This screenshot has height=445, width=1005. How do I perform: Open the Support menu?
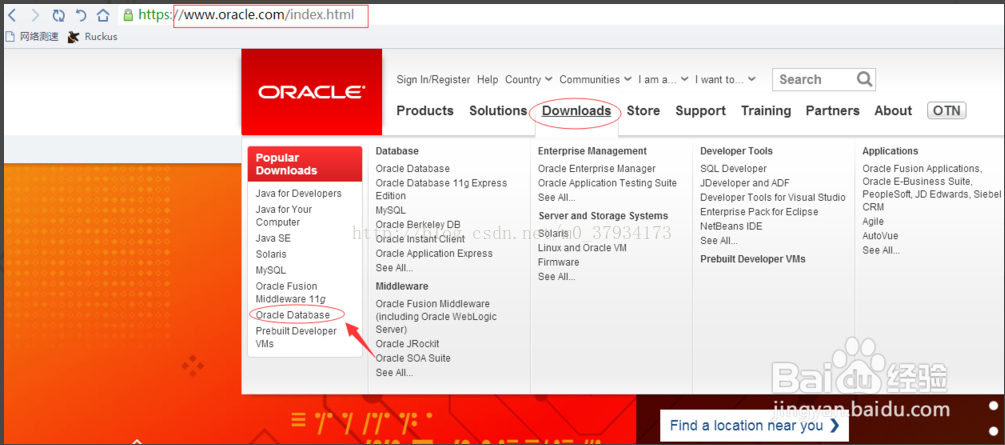[701, 111]
